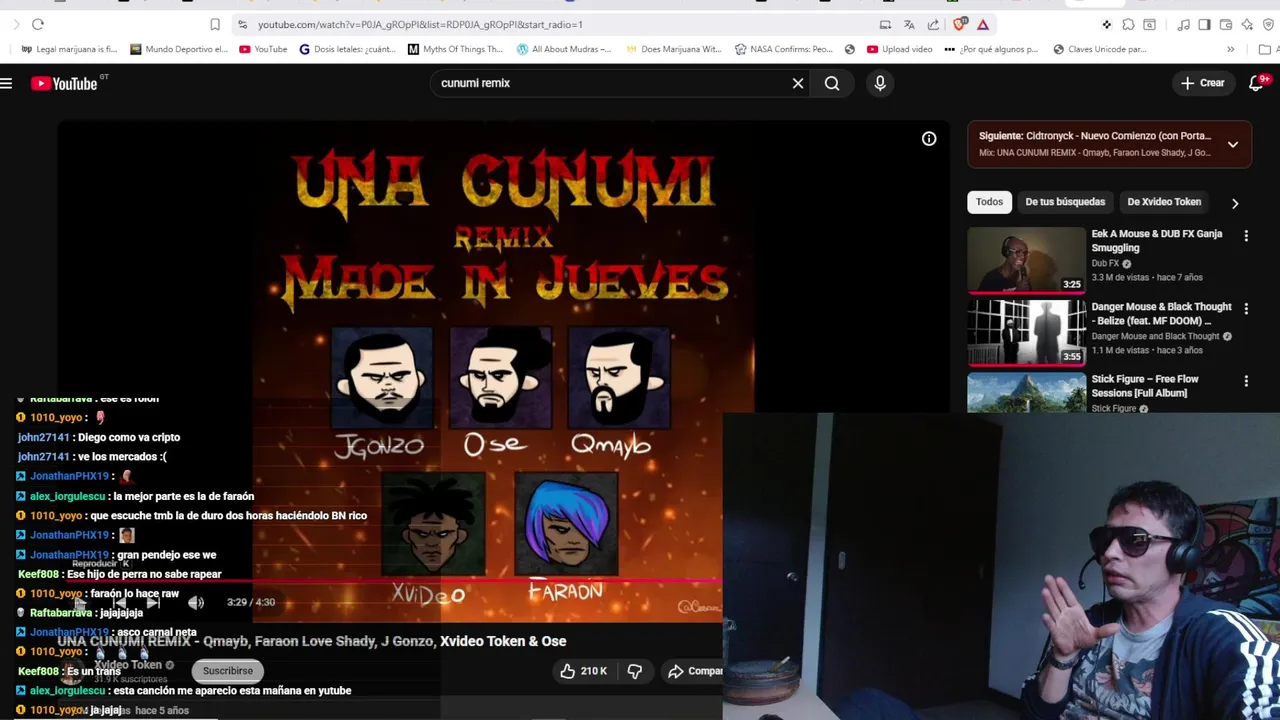Open the translate page icon
The height and width of the screenshot is (720, 1280).
point(909,24)
